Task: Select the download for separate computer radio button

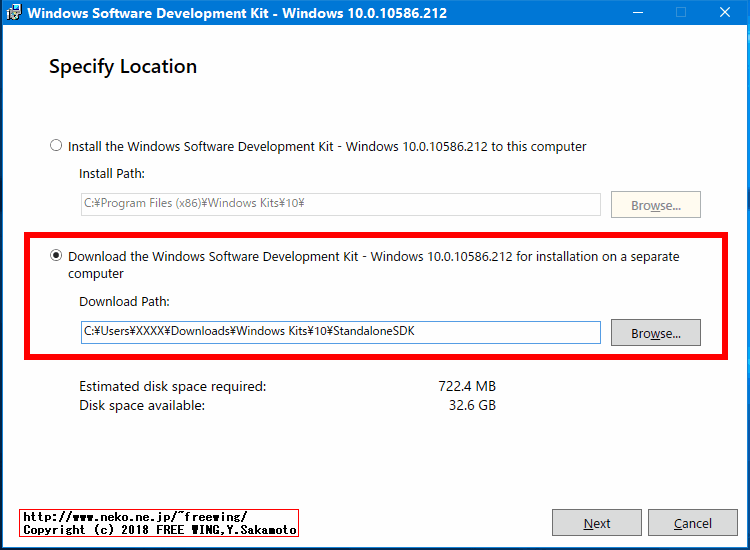Action: [x=56, y=255]
